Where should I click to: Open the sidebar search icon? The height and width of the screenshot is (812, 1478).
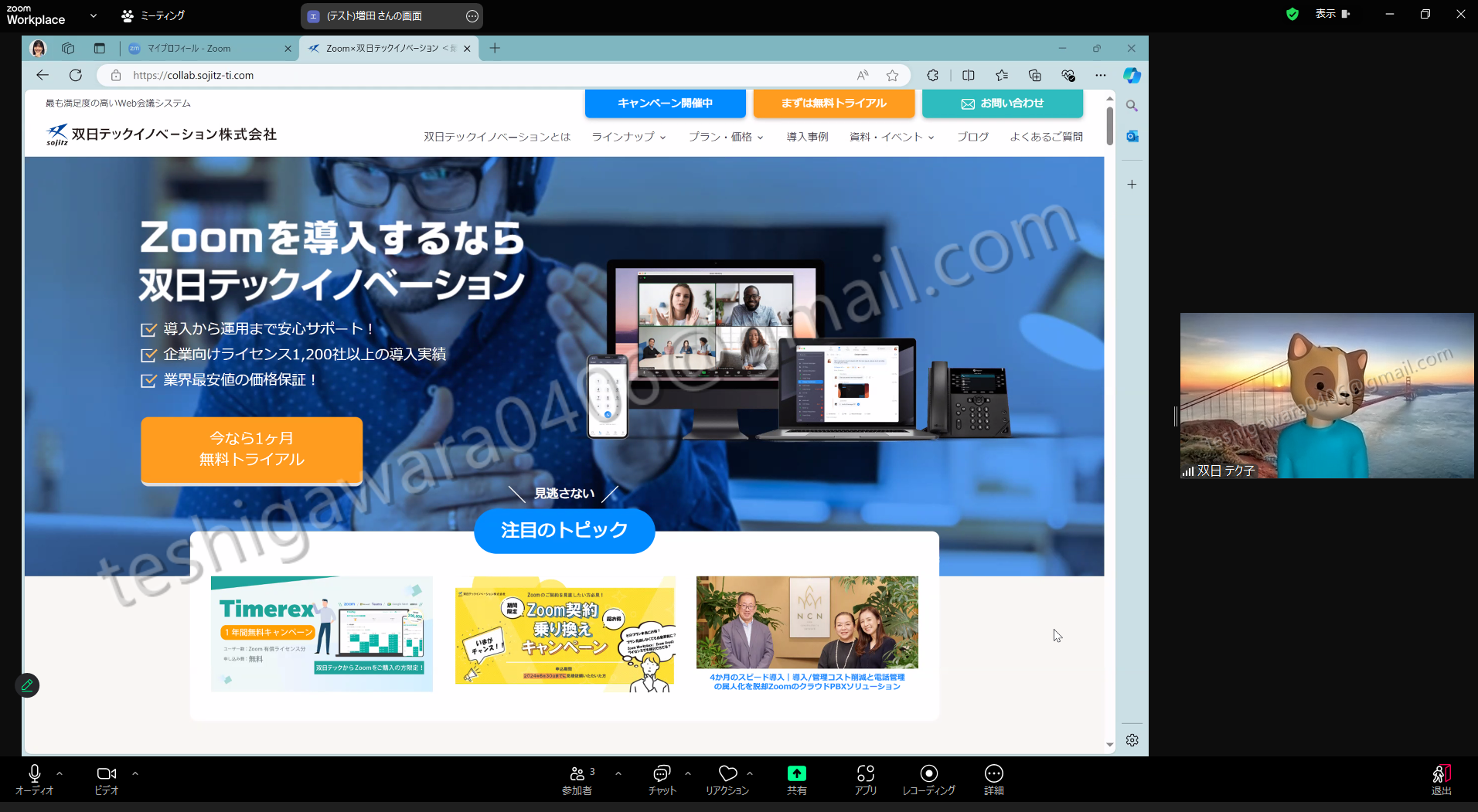point(1132,106)
